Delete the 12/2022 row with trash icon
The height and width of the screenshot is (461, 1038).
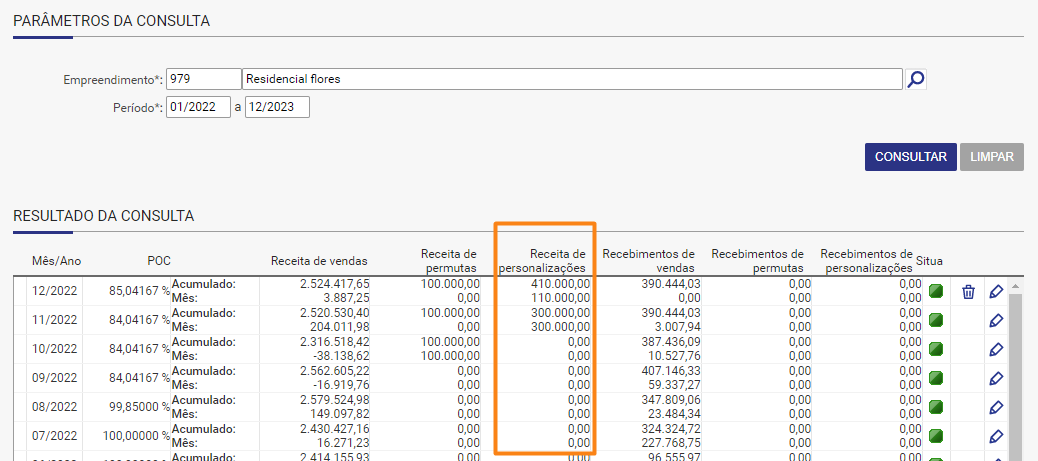coord(968,291)
